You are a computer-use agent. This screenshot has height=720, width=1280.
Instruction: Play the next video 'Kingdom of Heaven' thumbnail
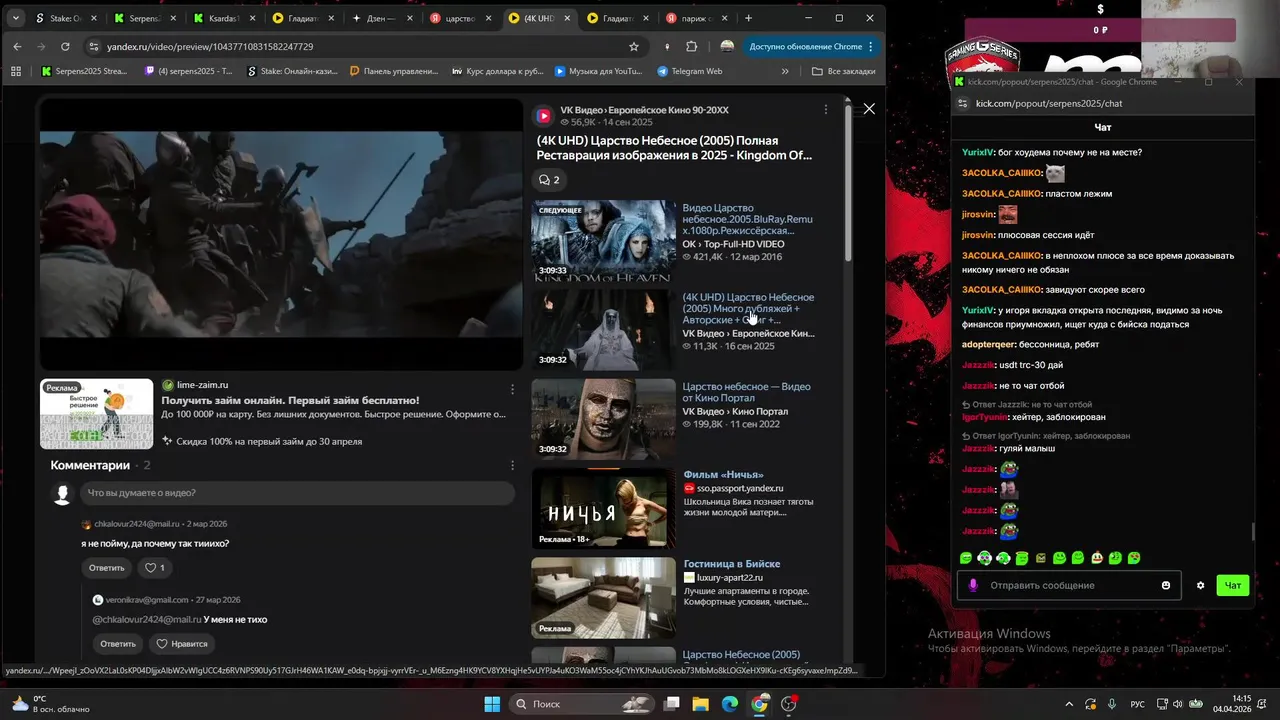(x=603, y=240)
